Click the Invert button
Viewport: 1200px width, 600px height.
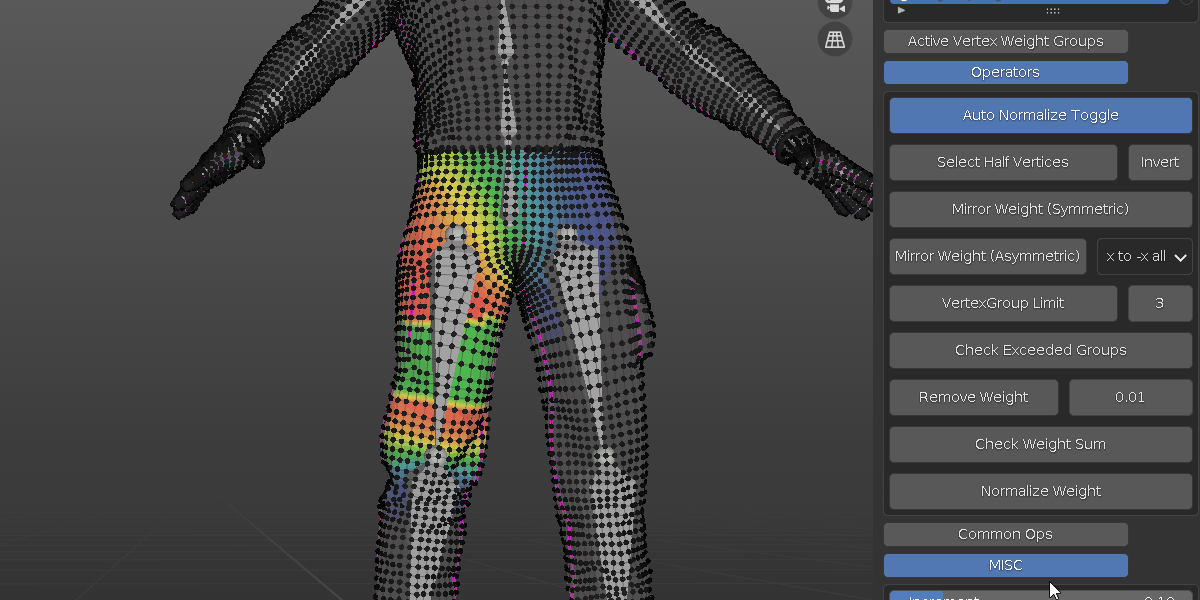(x=1160, y=162)
